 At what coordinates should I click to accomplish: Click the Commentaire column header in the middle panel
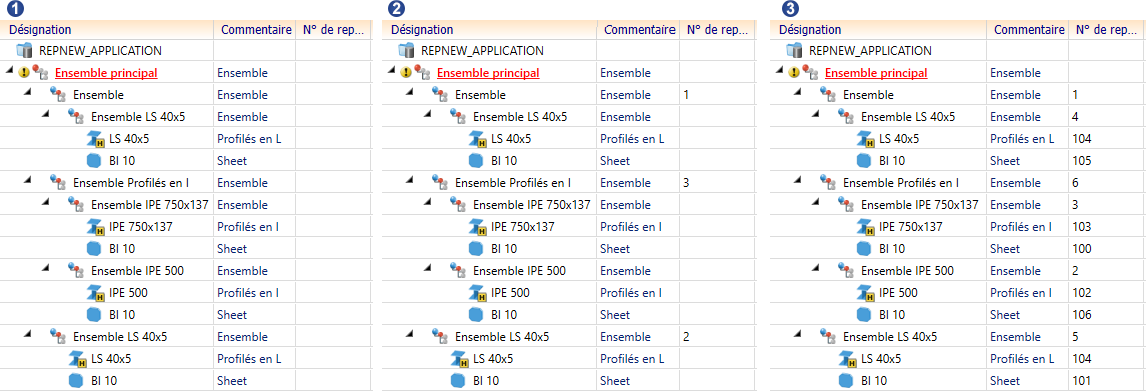coord(639,30)
